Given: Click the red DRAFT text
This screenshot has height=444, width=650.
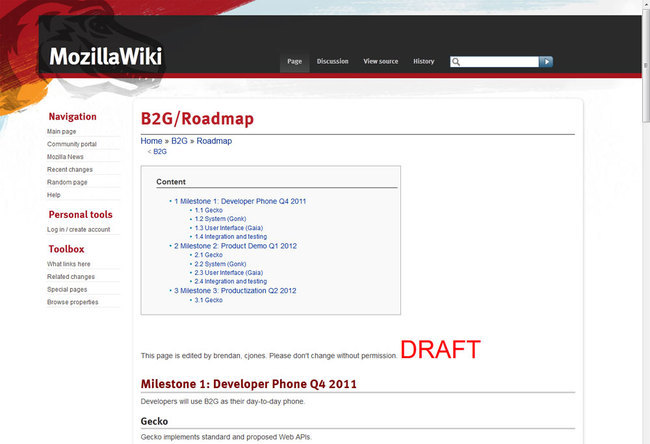Looking at the screenshot, I should pyautogui.click(x=440, y=349).
